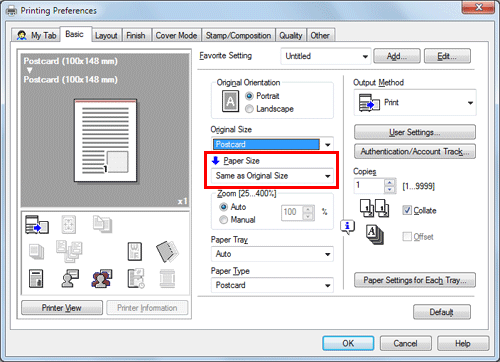
Task: Click the Output Method printer icon
Action: [369, 103]
